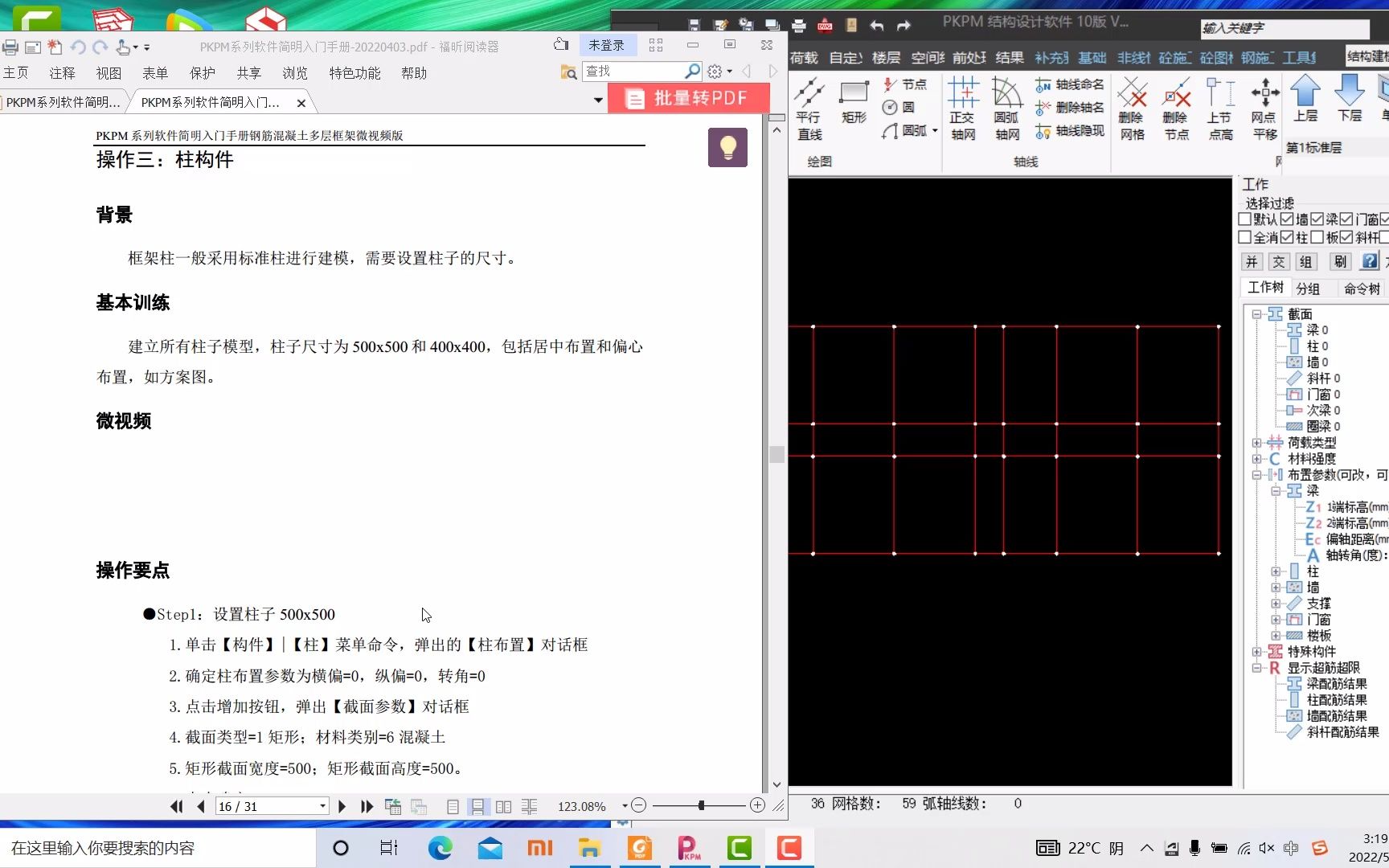Open the 圆弧轴网 tool

[x=1006, y=108]
